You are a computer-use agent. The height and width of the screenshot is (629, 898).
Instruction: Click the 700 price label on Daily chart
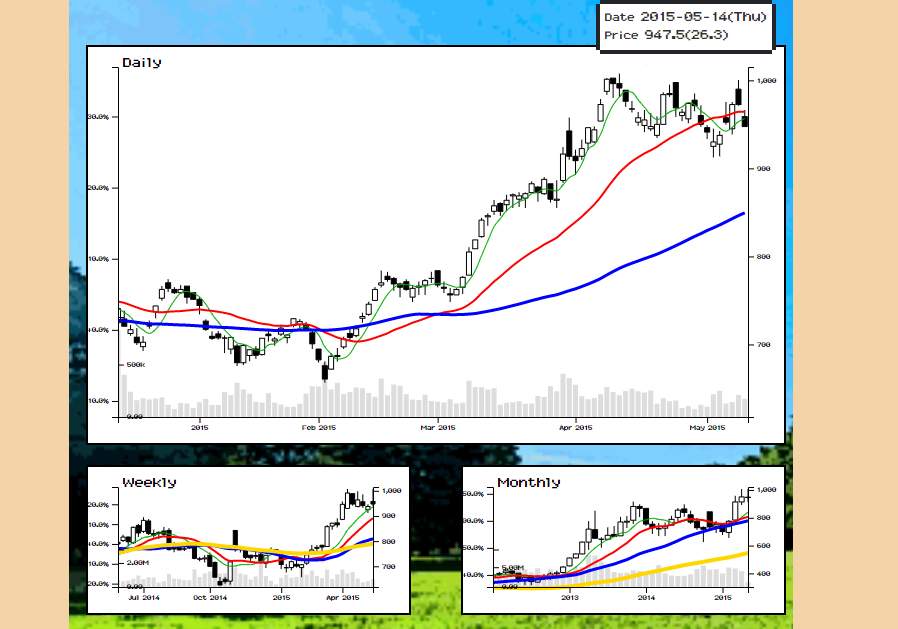(765, 345)
